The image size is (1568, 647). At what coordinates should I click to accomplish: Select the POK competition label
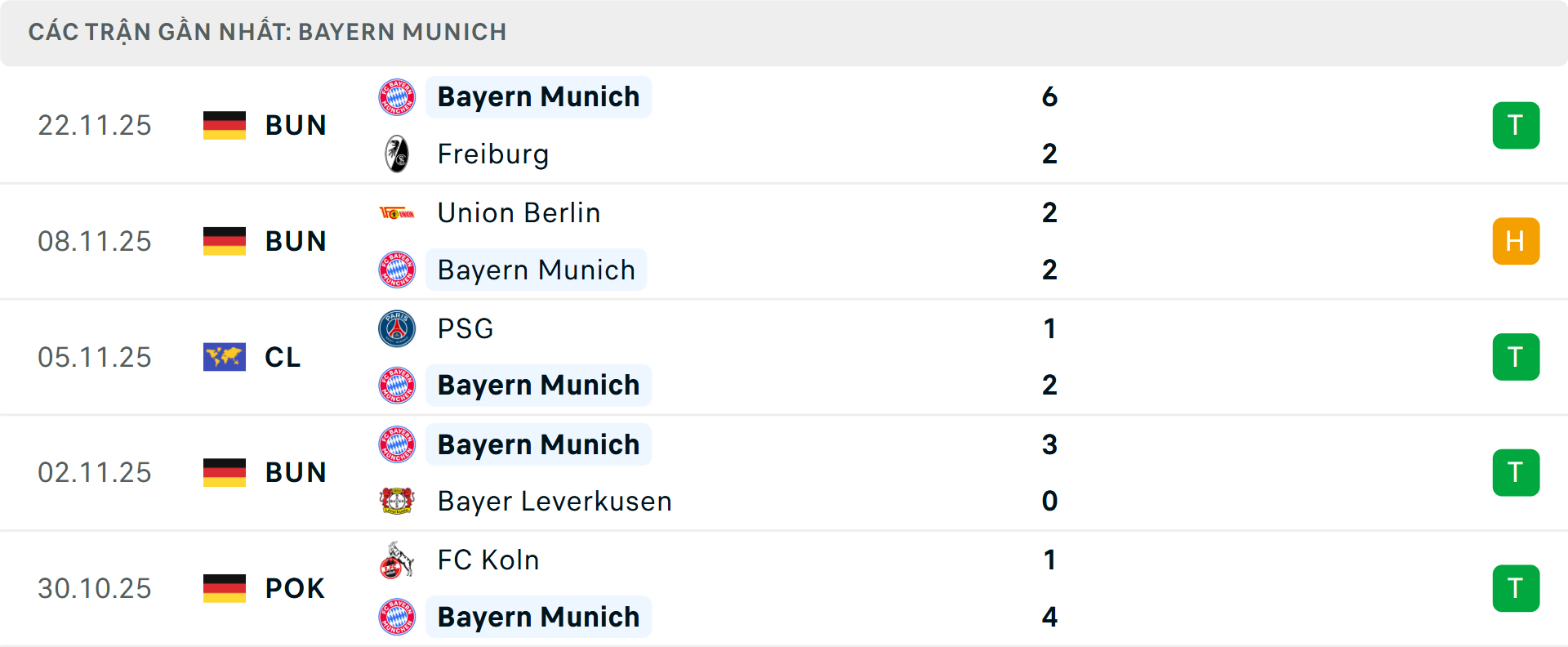(293, 588)
